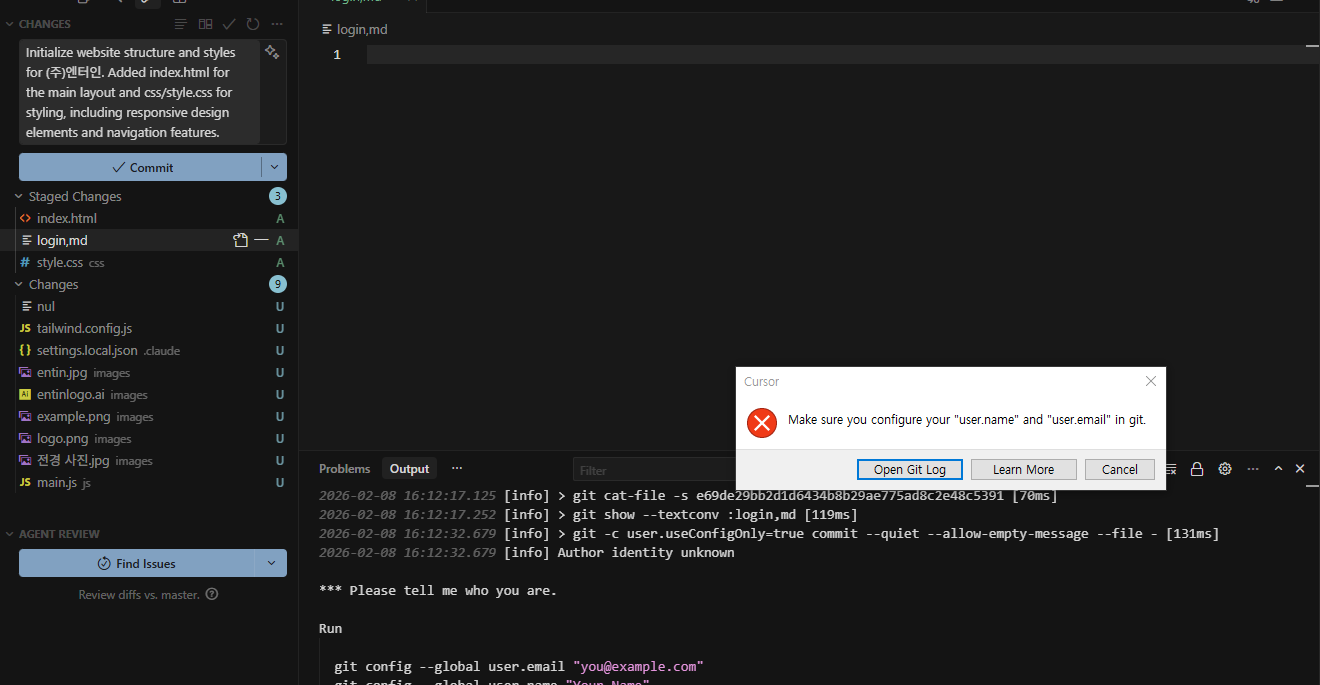Click entinlogo.ai Illustrator file icon

(x=25, y=394)
